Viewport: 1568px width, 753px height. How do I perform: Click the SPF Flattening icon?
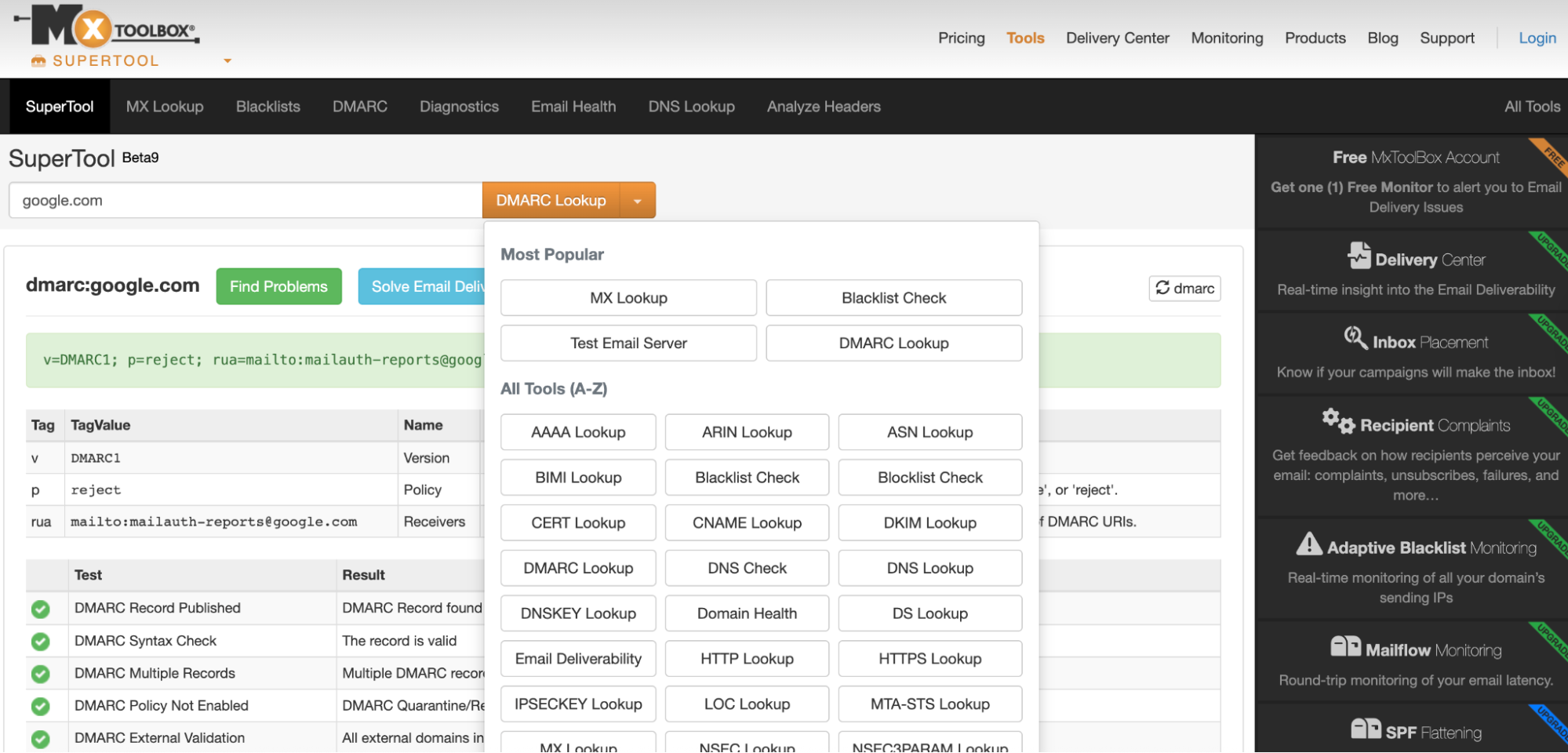pyautogui.click(x=1367, y=729)
